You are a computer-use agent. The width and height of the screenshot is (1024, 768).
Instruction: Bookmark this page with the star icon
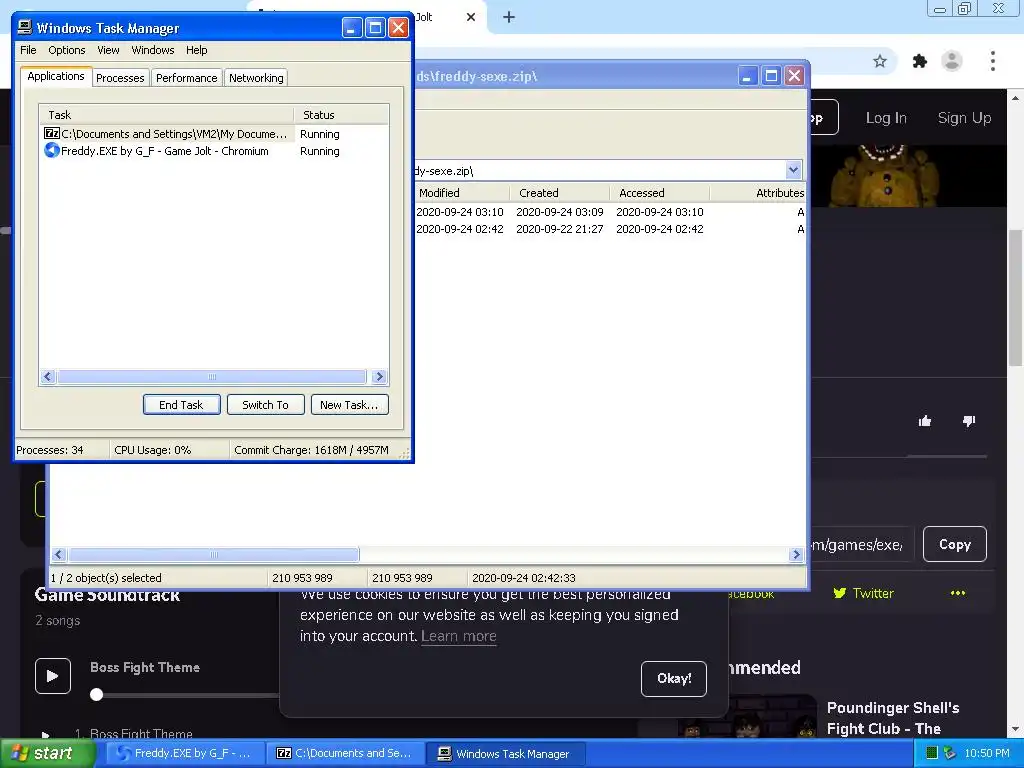click(880, 61)
